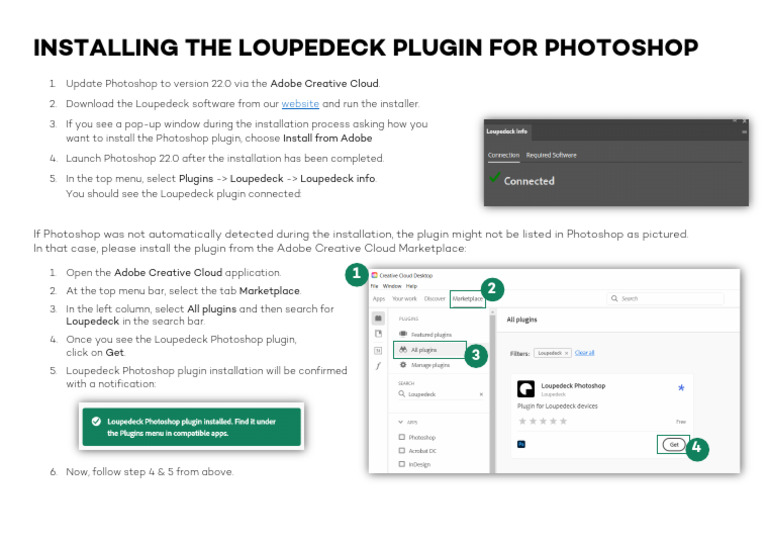Click the 'Plugin for Loupedeck devices' text

pos(557,406)
